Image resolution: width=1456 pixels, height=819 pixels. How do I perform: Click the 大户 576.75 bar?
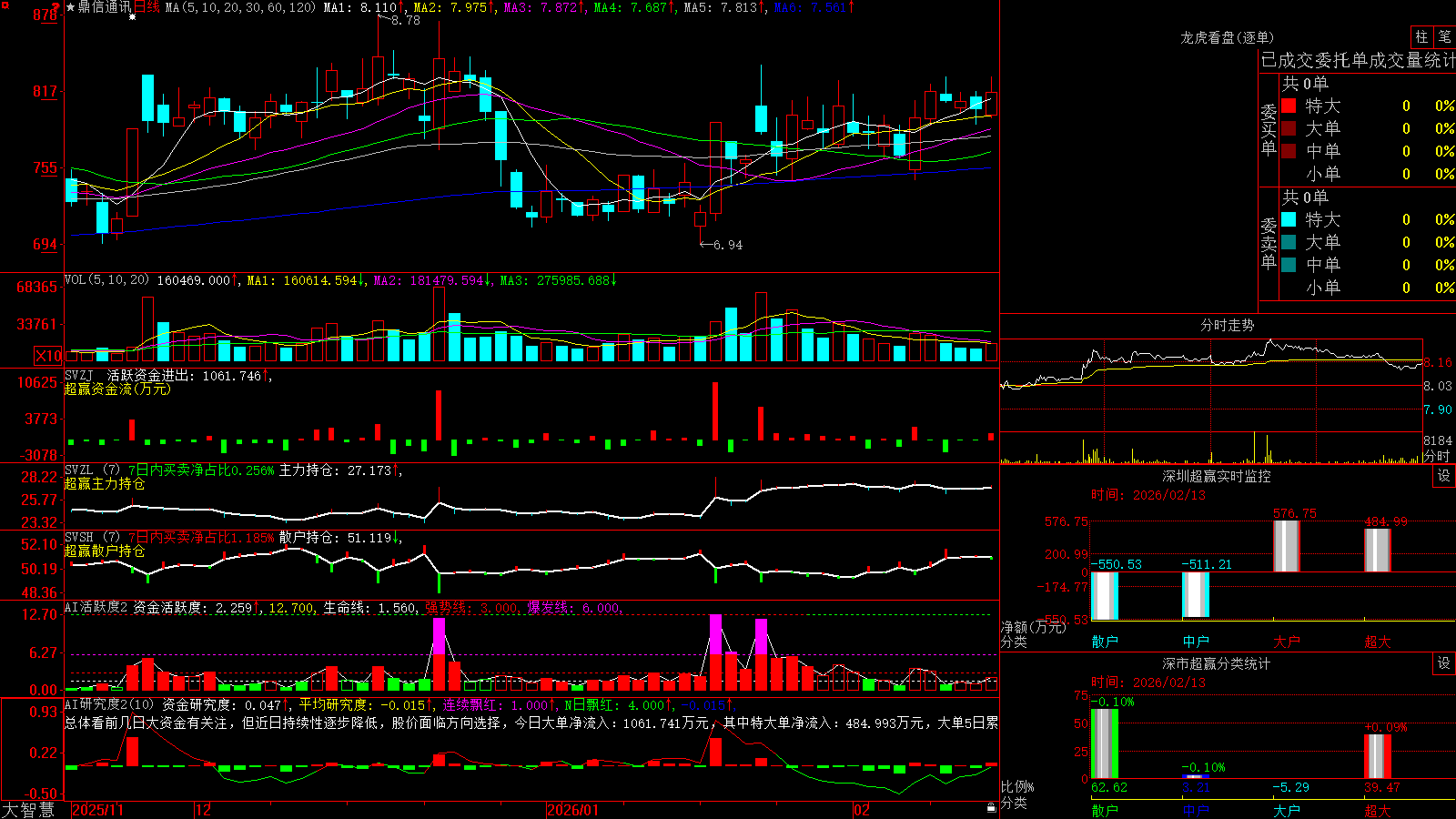pos(1286,546)
